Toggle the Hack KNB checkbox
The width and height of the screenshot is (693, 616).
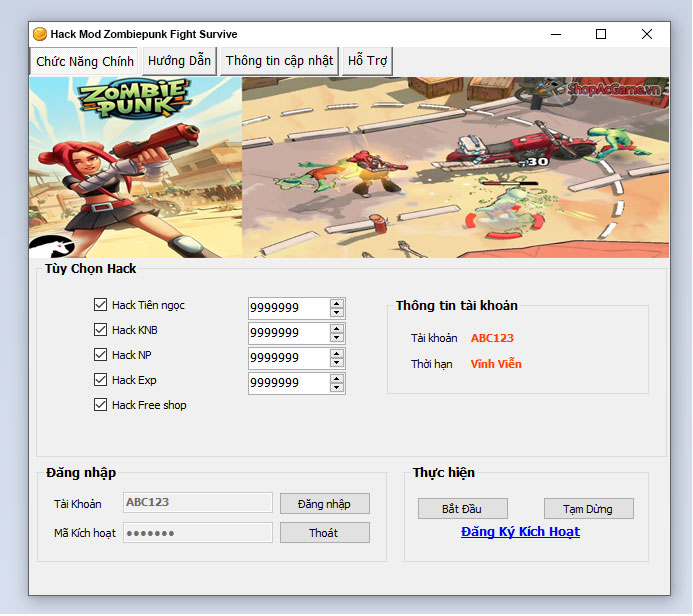tap(100, 330)
